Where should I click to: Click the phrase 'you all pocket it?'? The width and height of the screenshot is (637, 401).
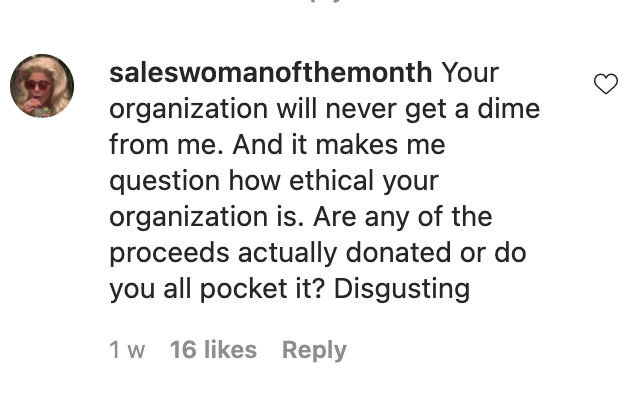click(x=217, y=289)
